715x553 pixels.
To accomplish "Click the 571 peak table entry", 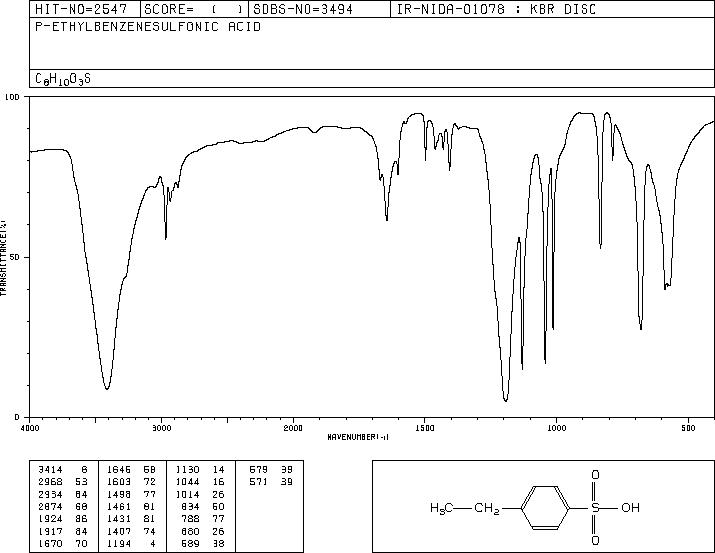I will (x=271, y=482).
